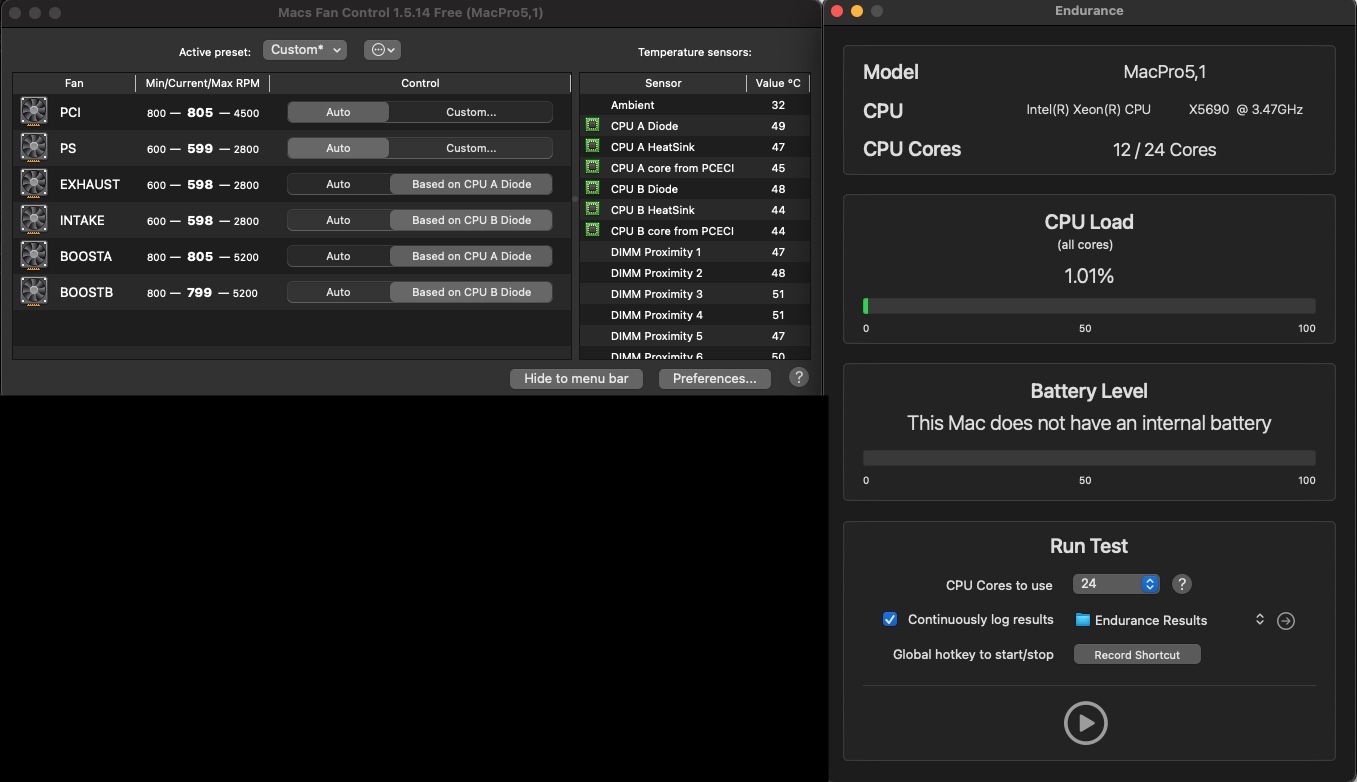The height and width of the screenshot is (782, 1357).
Task: Sort by the Sensor column header
Action: coord(663,83)
